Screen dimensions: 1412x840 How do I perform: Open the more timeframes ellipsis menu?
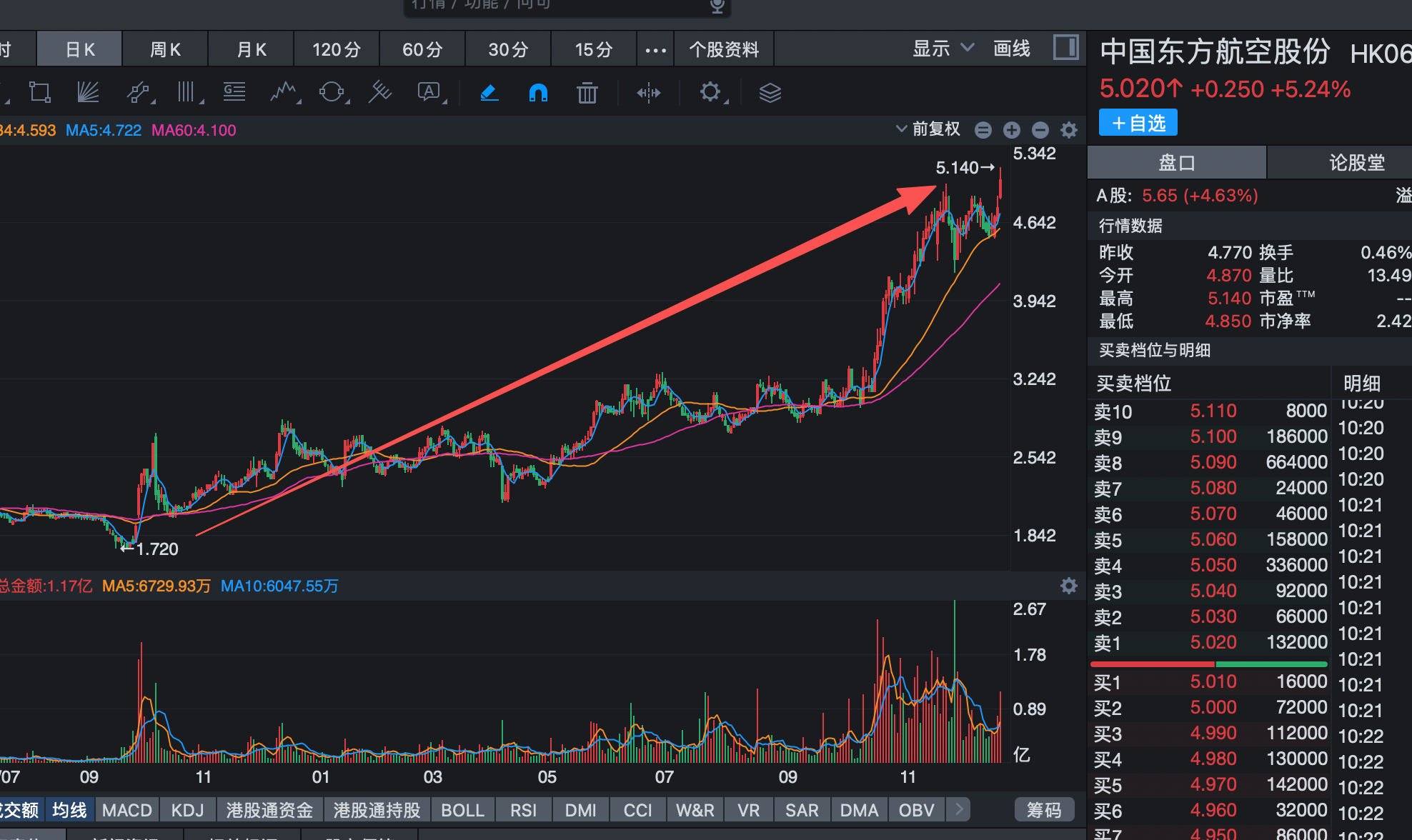click(x=655, y=50)
